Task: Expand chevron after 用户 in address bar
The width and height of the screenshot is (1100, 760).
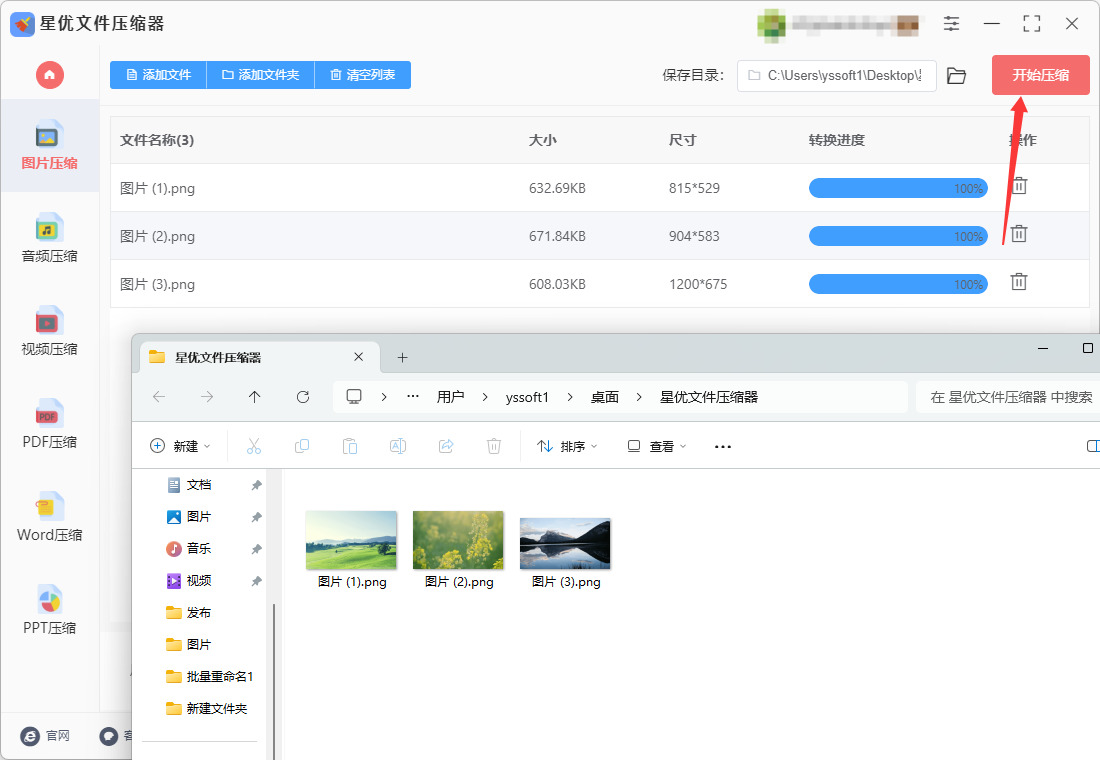Action: point(485,397)
